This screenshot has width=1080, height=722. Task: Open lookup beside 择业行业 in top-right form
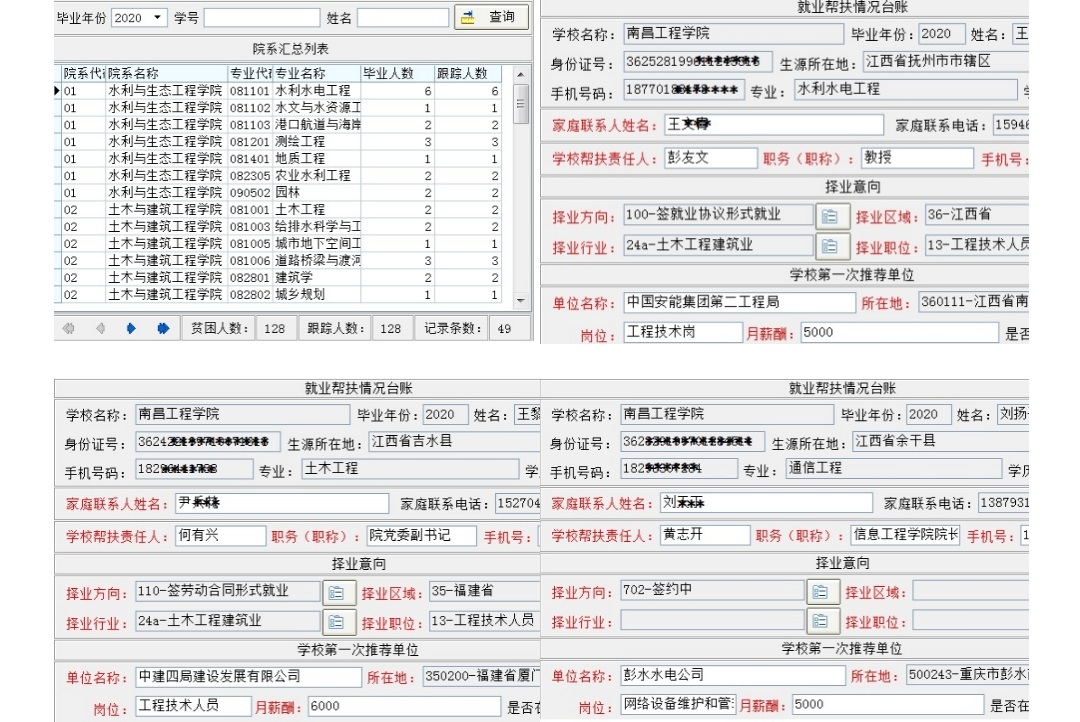pos(829,246)
